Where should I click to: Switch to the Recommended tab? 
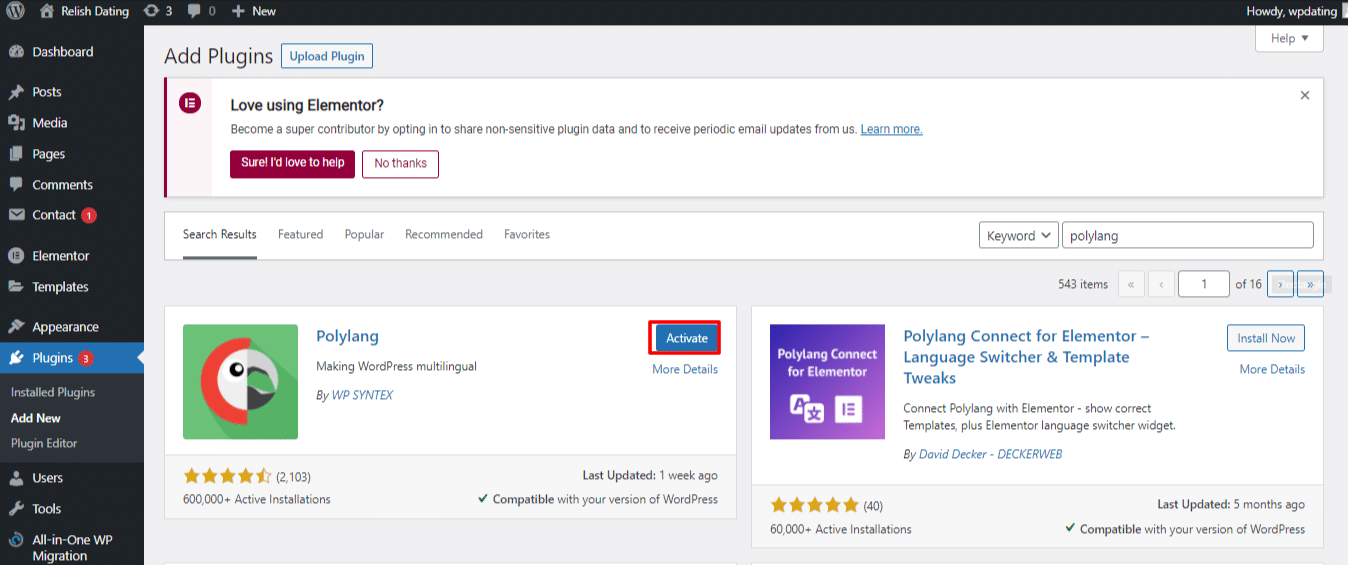(444, 234)
